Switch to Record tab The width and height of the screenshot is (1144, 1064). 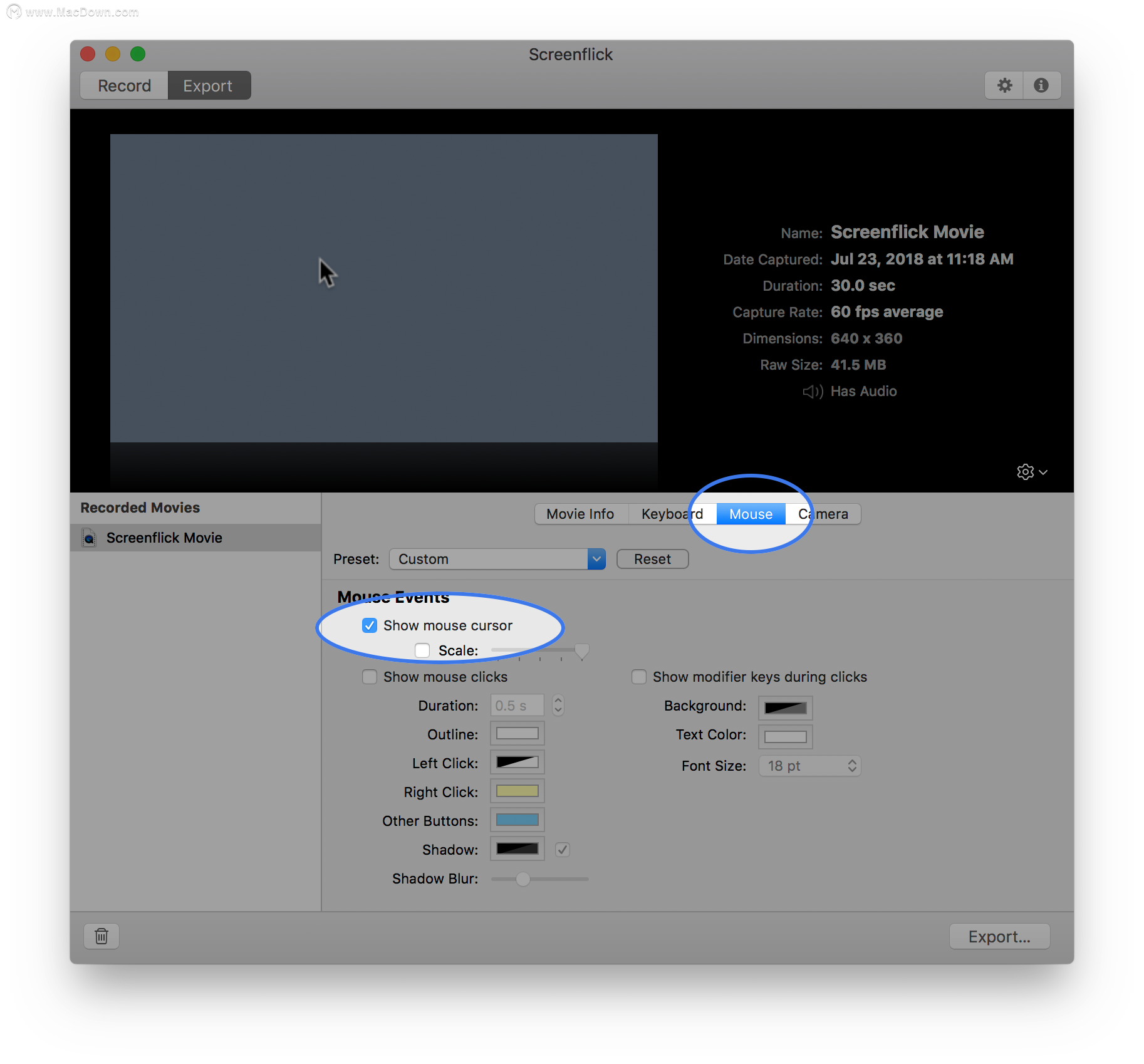tap(124, 85)
